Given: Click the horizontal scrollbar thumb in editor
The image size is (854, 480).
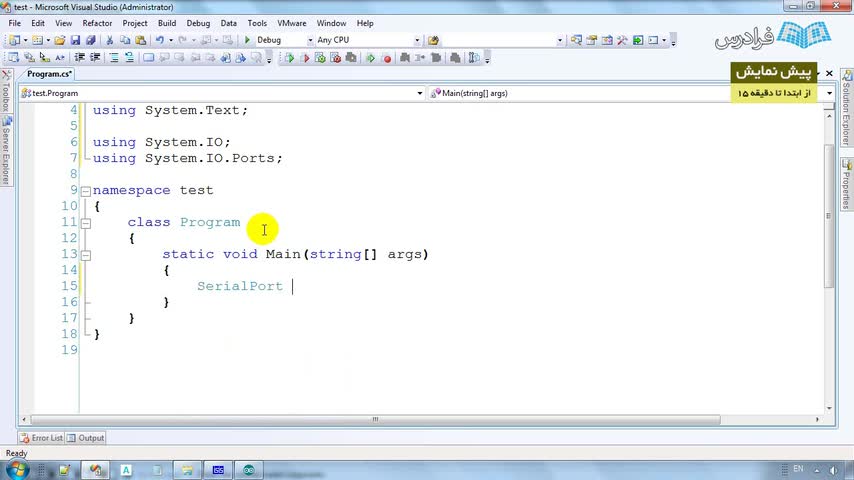Looking at the screenshot, I should (375, 420).
